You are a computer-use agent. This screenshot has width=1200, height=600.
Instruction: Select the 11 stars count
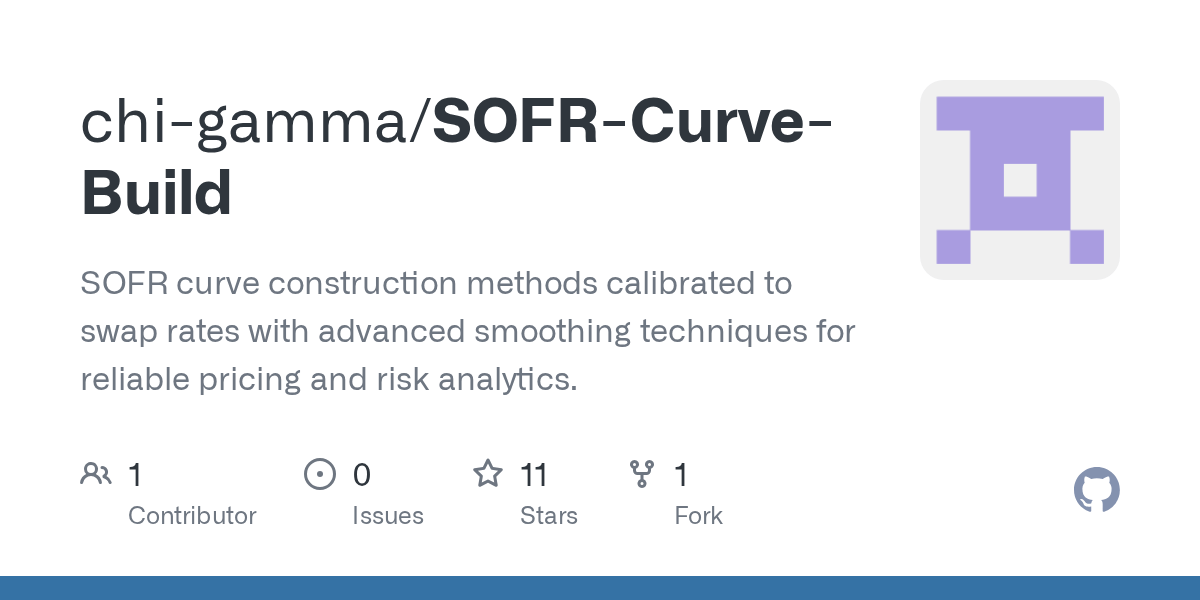534,474
